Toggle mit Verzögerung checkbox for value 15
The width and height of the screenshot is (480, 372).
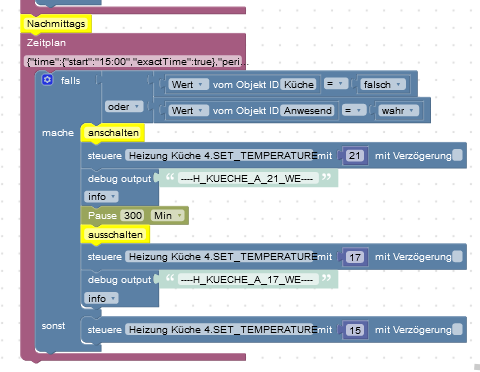coord(458,329)
